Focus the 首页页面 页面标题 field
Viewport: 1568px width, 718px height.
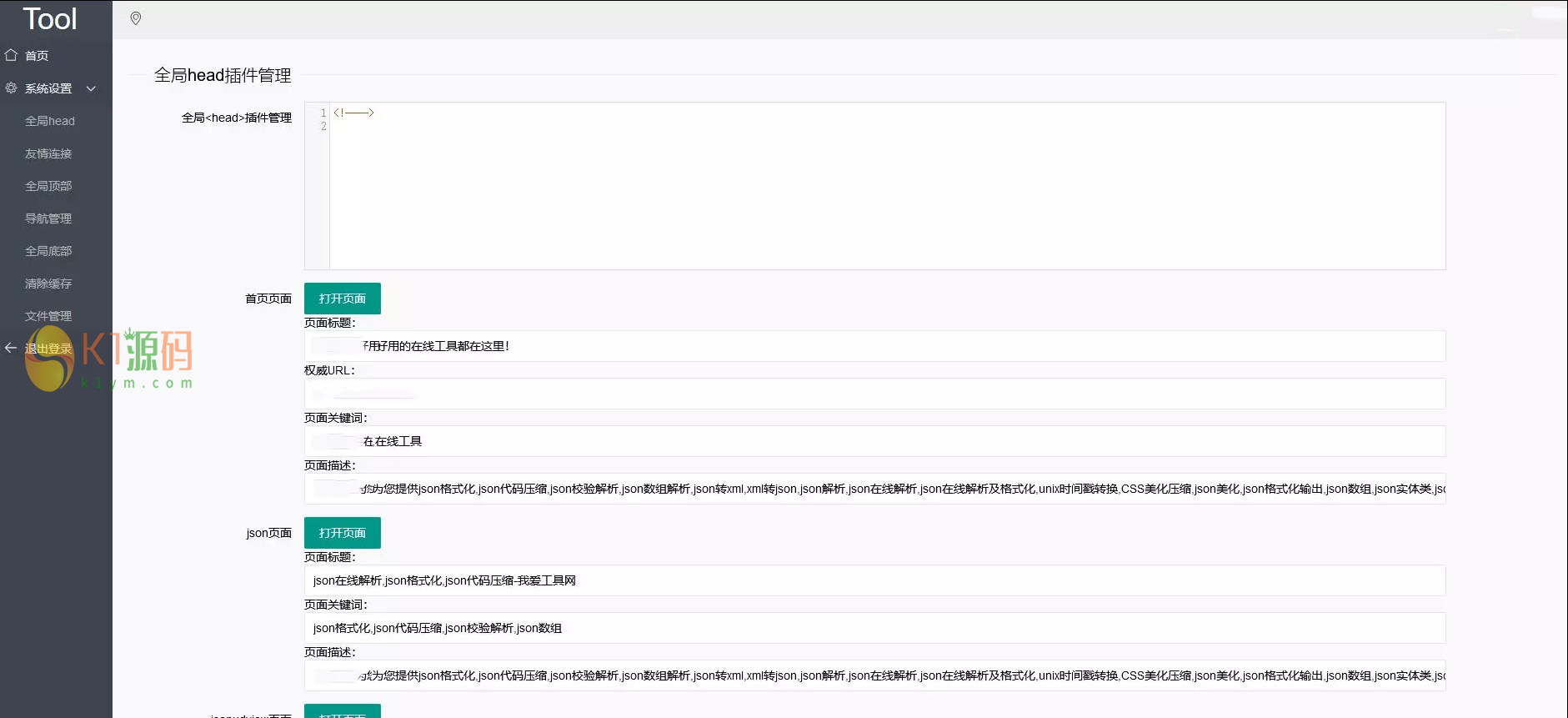[874, 346]
